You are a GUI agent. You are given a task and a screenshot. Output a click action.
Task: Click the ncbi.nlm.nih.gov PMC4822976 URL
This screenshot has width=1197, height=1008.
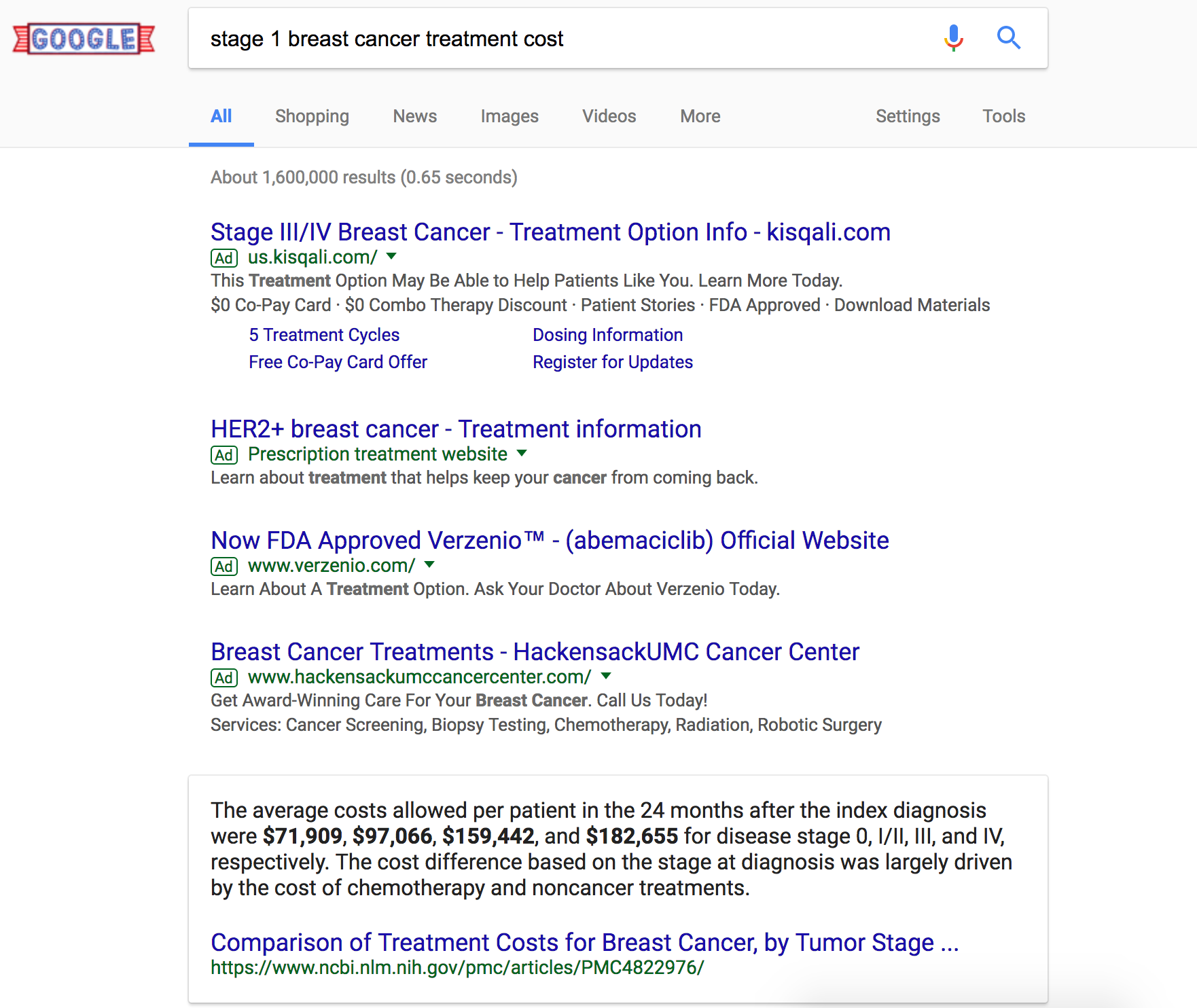click(x=457, y=967)
